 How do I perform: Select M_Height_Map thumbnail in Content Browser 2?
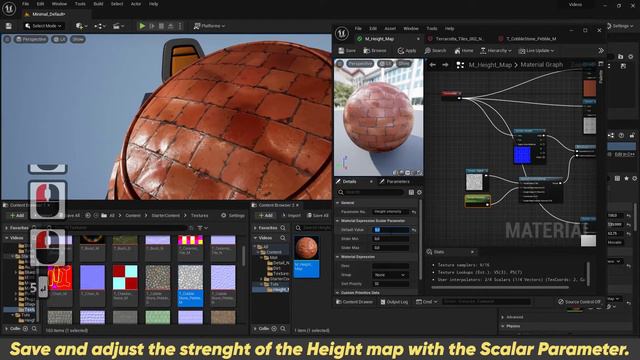pyautogui.click(x=307, y=256)
